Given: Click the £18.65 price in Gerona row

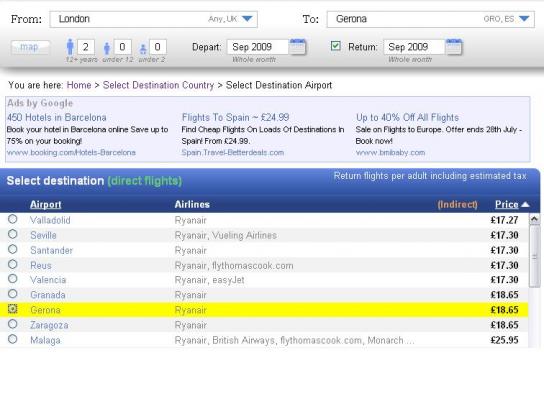Looking at the screenshot, I should tap(504, 310).
